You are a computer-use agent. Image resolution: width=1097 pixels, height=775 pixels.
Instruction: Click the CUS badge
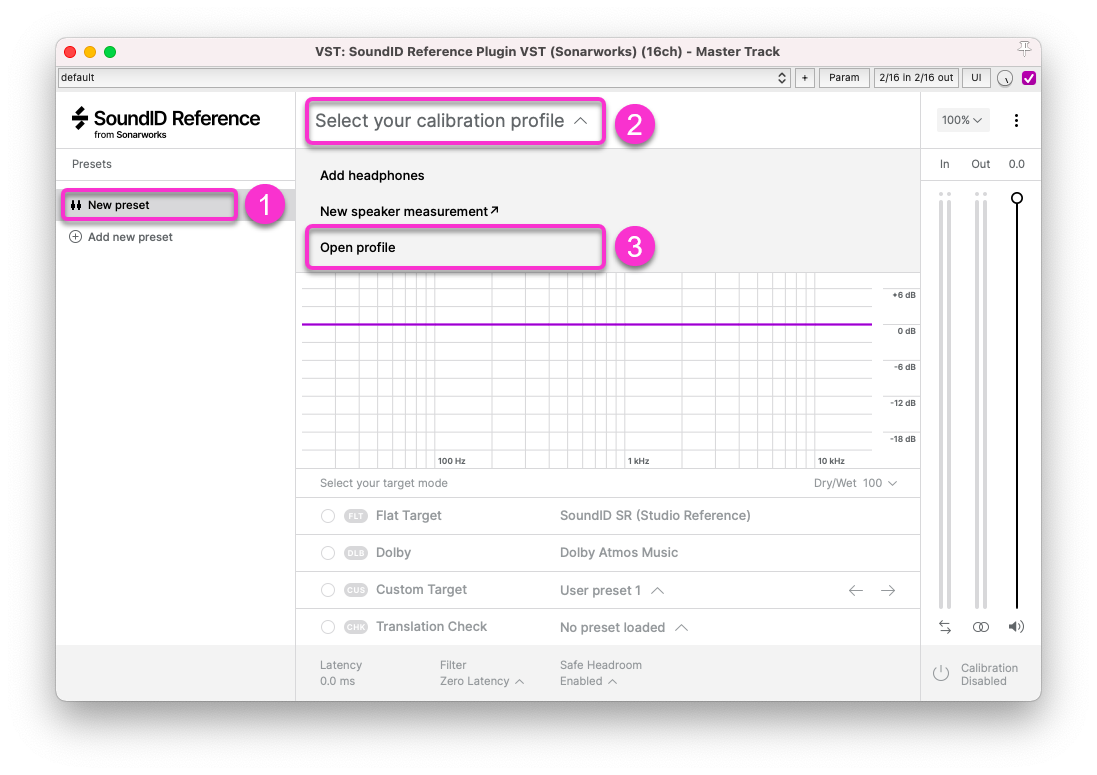(x=355, y=590)
